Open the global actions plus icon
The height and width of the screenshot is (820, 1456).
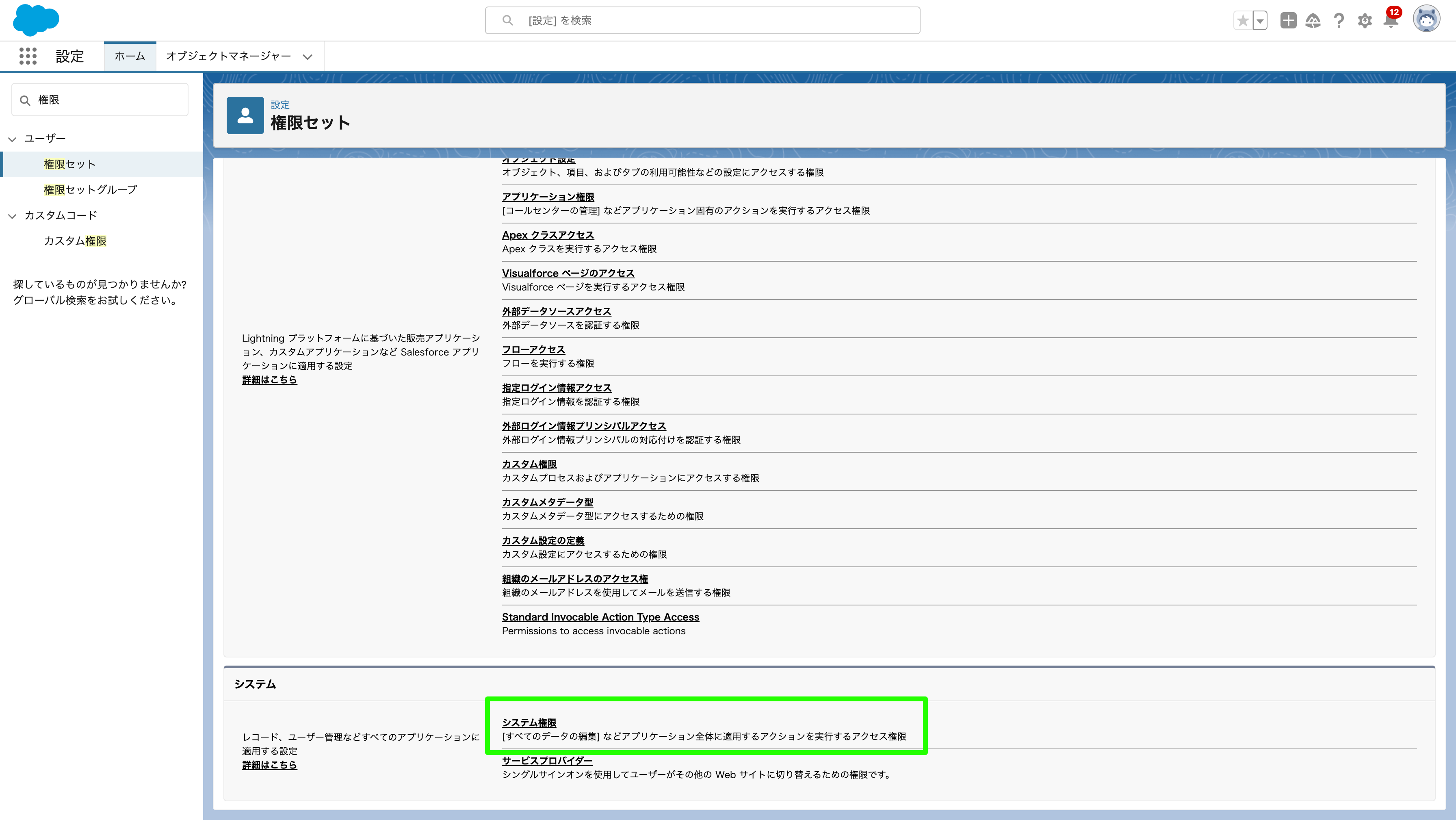(x=1289, y=21)
